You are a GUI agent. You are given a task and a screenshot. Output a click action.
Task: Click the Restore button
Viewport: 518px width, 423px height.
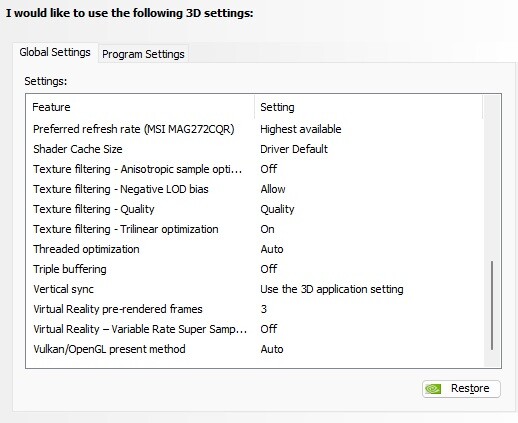click(x=461, y=389)
